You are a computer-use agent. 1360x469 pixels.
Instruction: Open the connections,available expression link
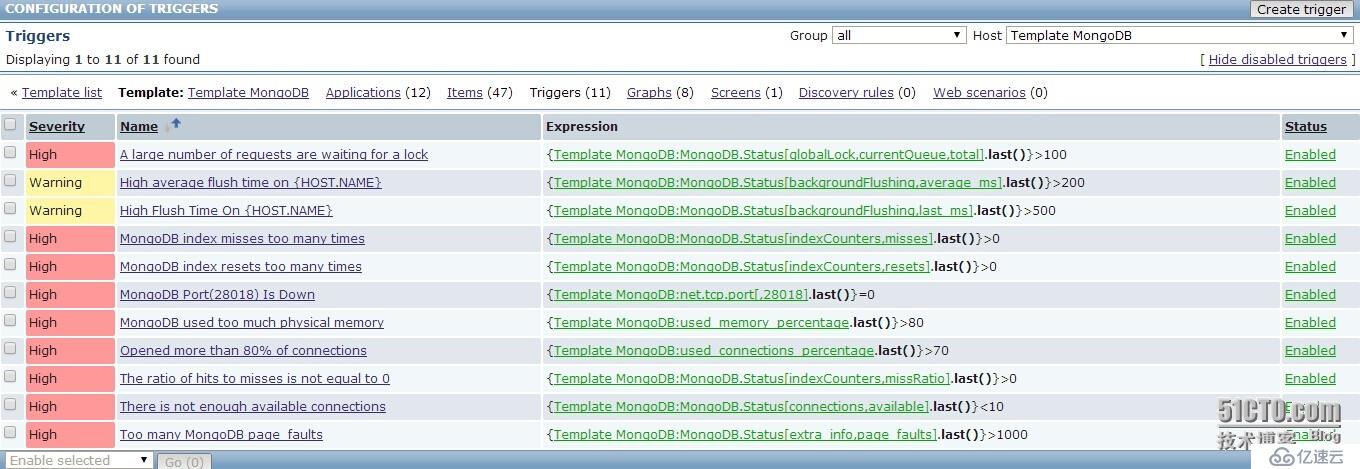pyautogui.click(x=740, y=406)
